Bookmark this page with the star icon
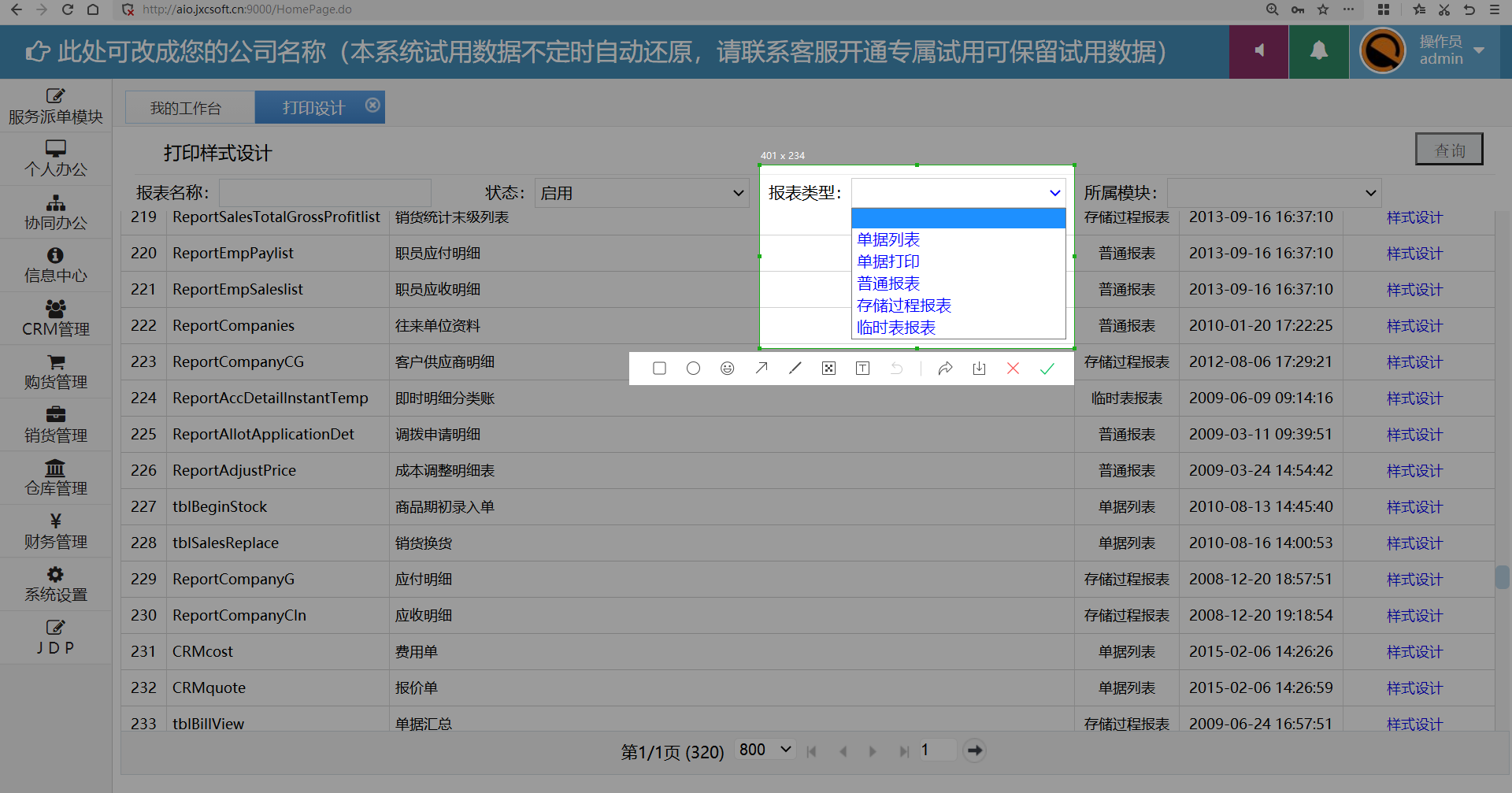The height and width of the screenshot is (793, 1512). click(x=1323, y=9)
